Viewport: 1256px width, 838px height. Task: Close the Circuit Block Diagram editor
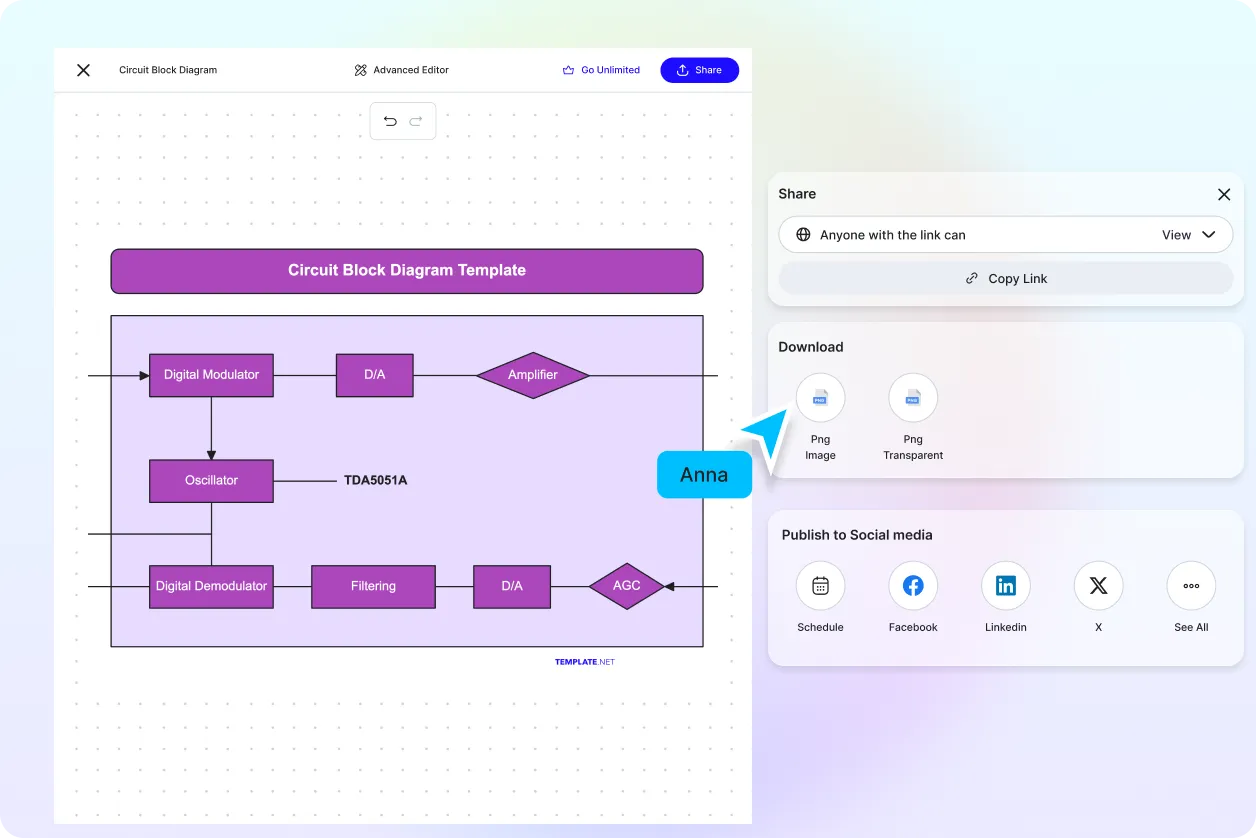click(83, 70)
